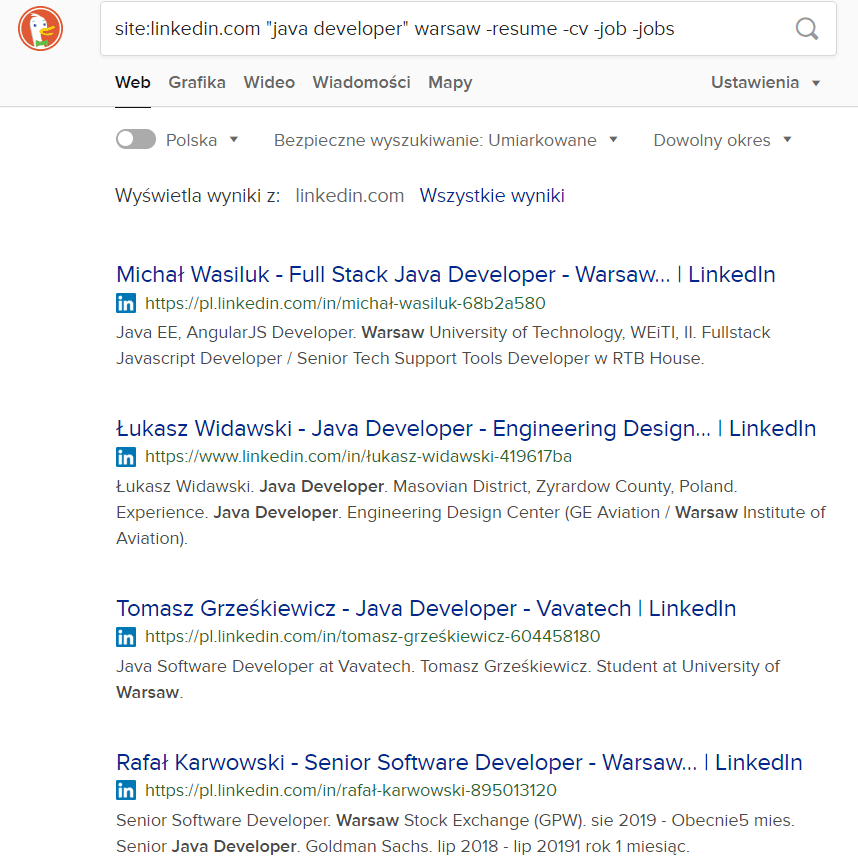The width and height of the screenshot is (858, 862).
Task: Select the Mapy tab
Action: click(x=450, y=82)
